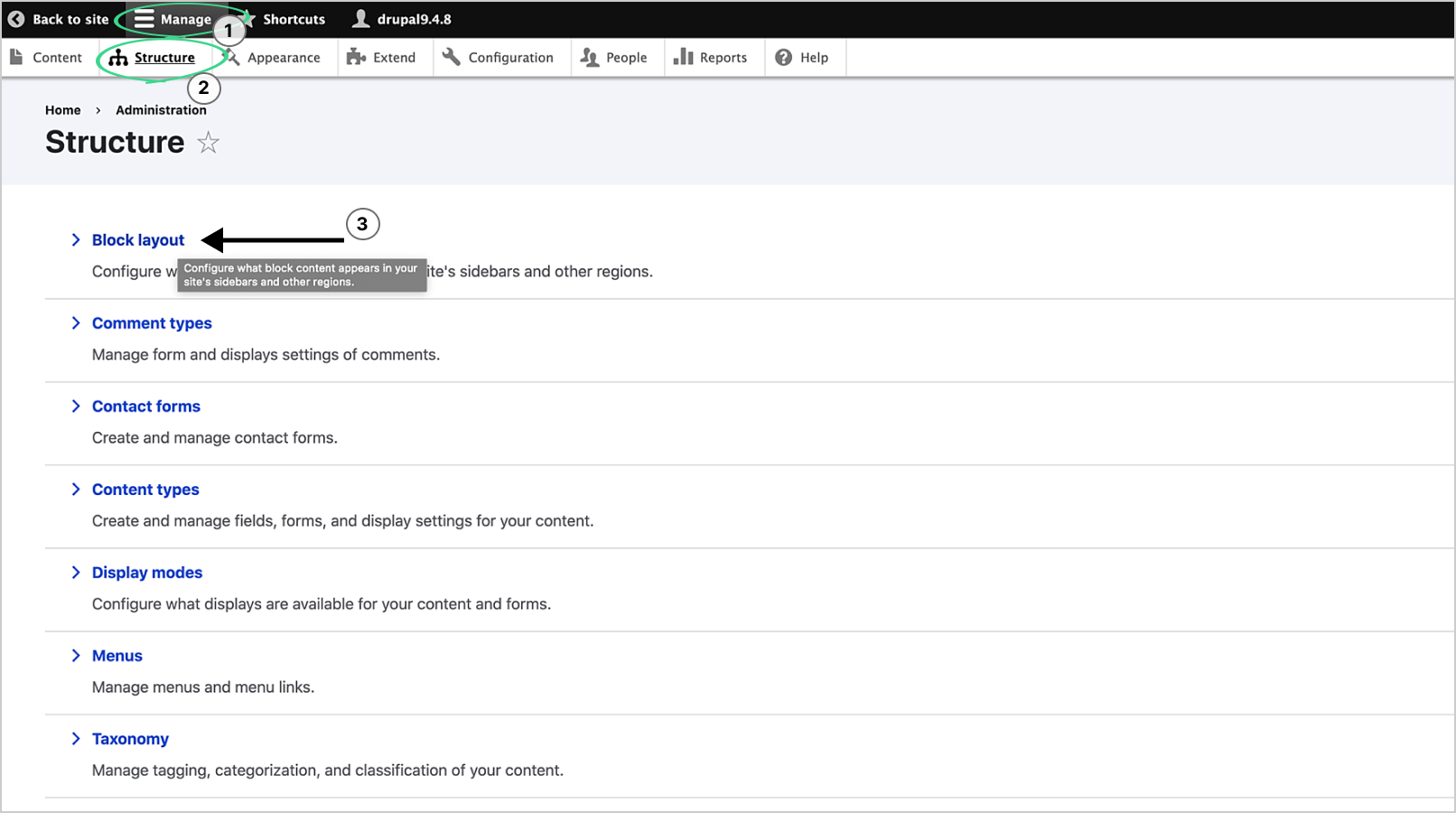Image resolution: width=1456 pixels, height=813 pixels.
Task: Open the Contact forms link
Action: (146, 406)
